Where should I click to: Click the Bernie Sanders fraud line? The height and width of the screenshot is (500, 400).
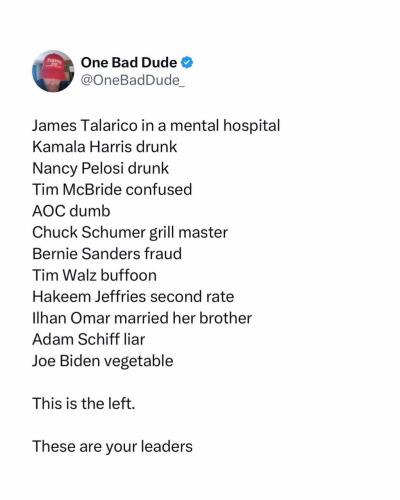point(107,254)
